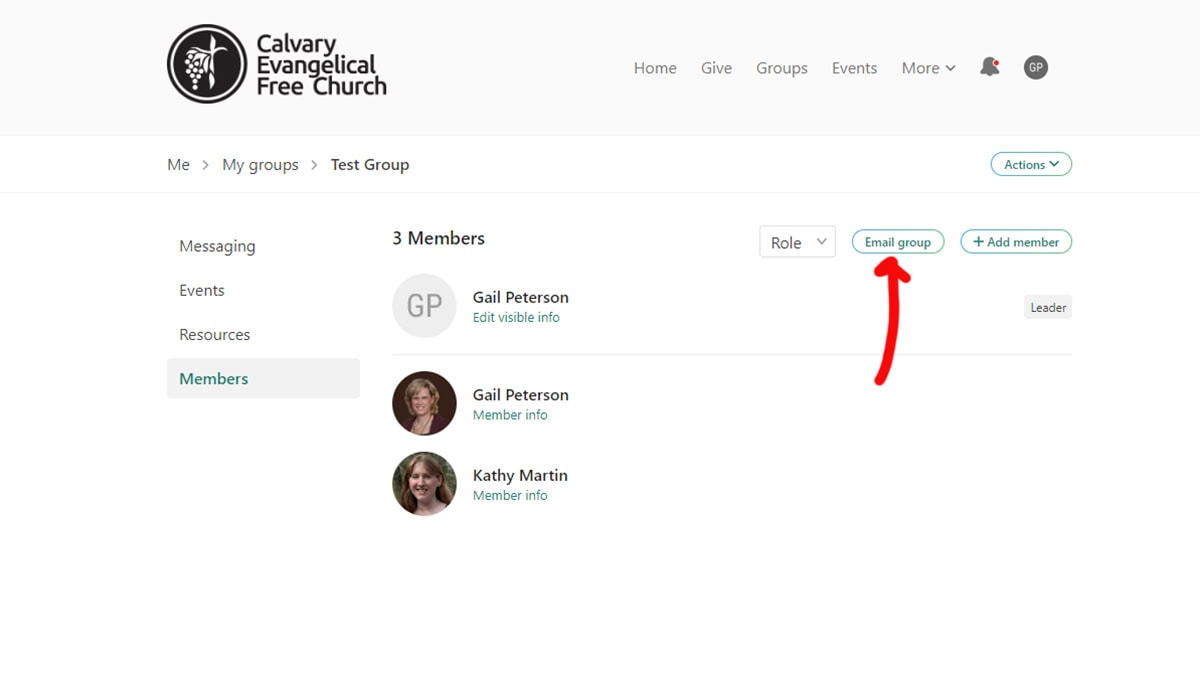
Task: Open the Give page
Action: [716, 68]
